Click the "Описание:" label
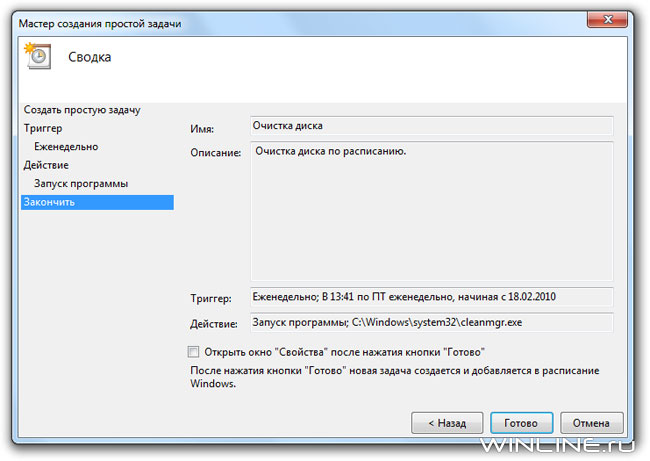650x461 pixels. click(x=216, y=153)
